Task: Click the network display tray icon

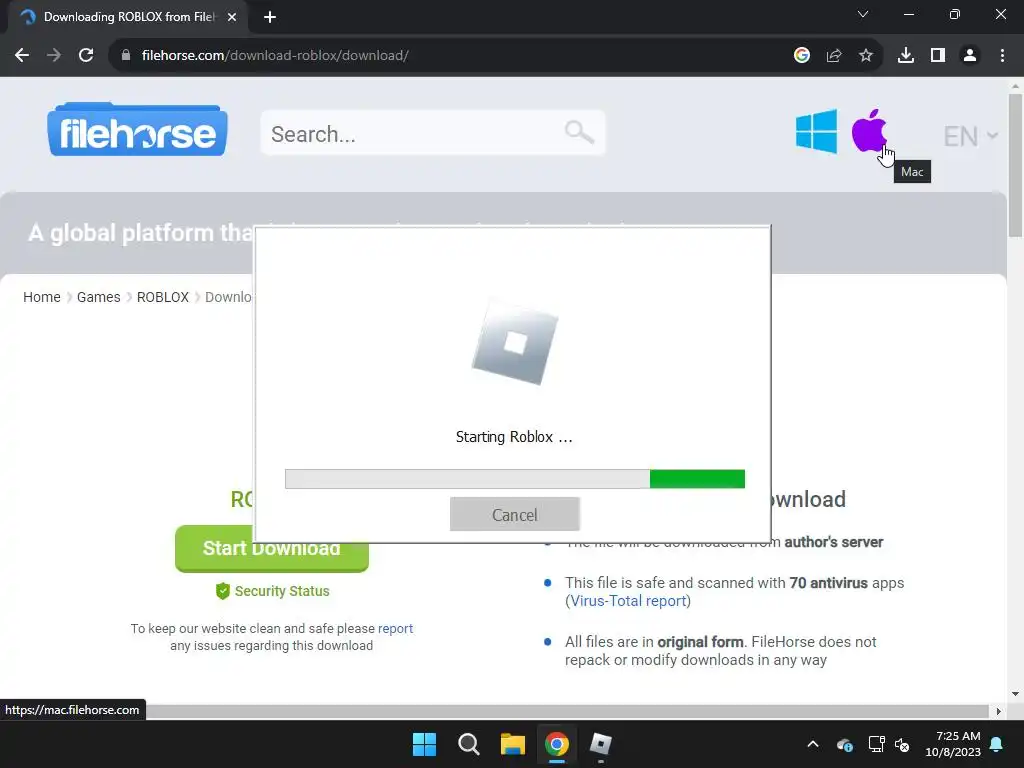Action: point(876,744)
